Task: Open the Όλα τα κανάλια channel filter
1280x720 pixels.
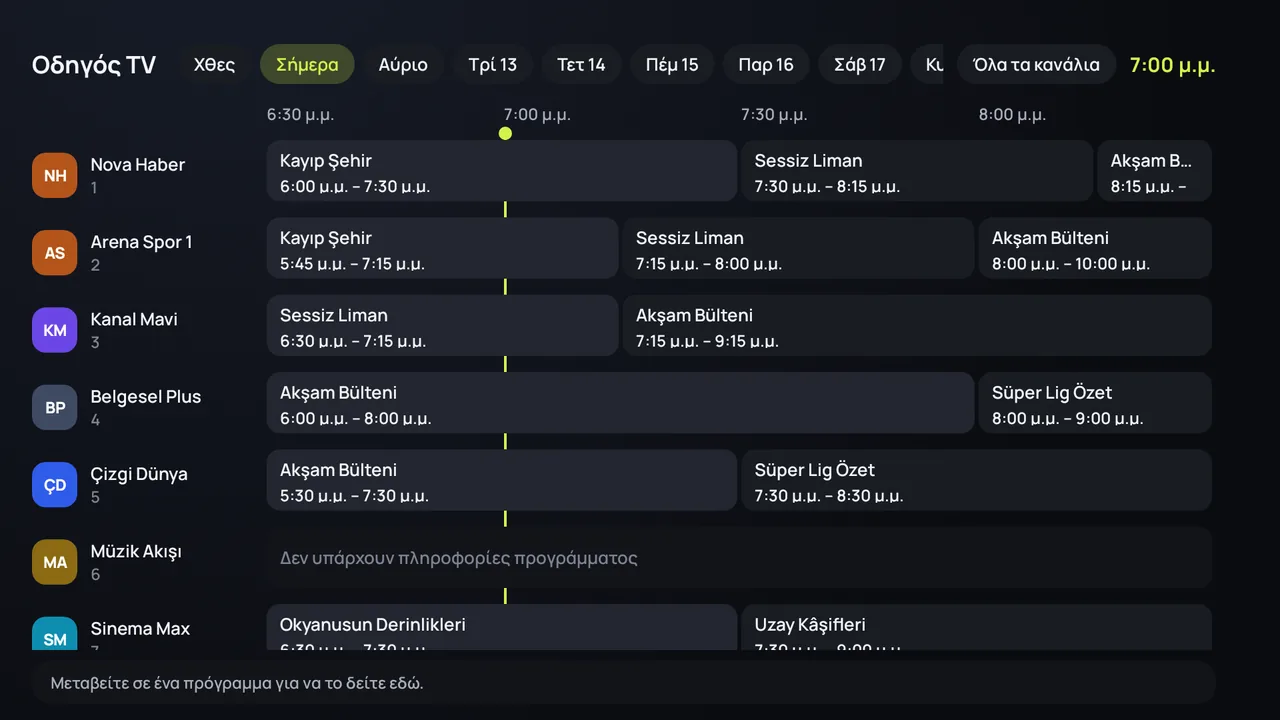Action: pyautogui.click(x=1036, y=65)
